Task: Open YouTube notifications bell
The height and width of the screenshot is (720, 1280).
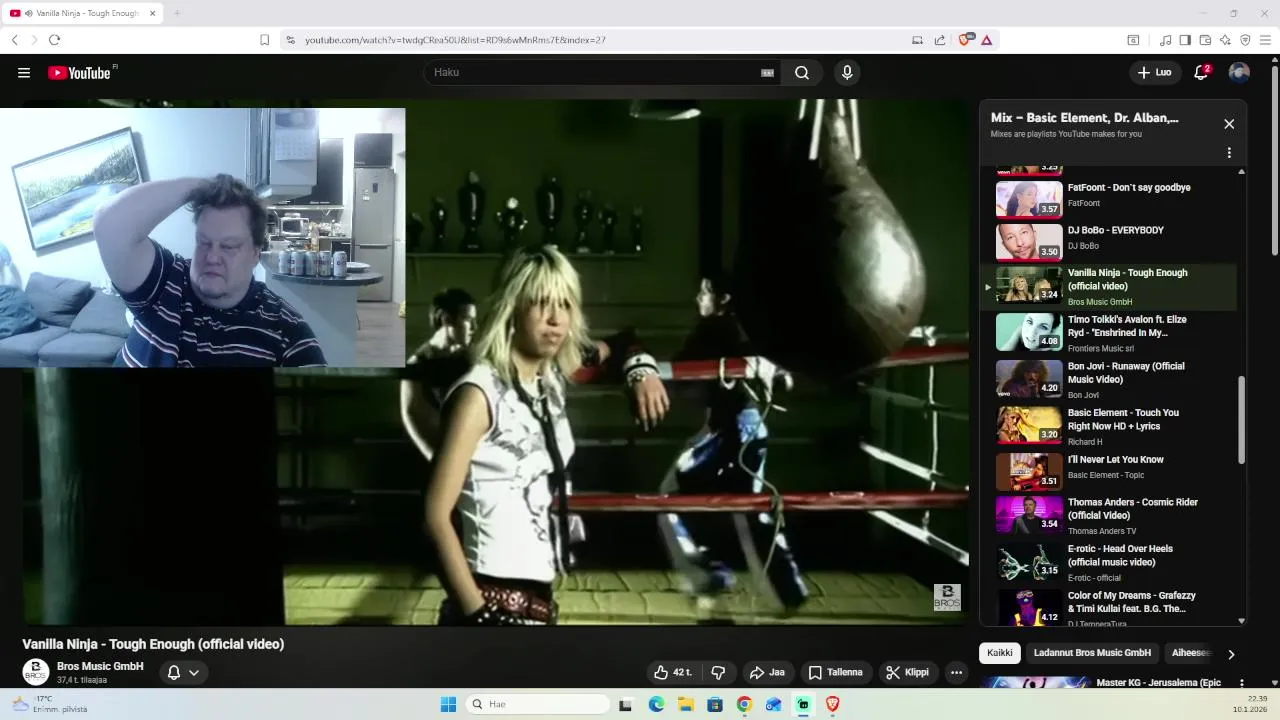Action: 1201,72
